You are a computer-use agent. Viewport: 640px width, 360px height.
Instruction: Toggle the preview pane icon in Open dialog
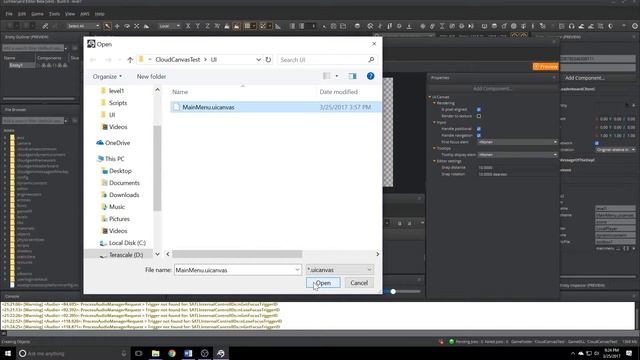click(x=352, y=76)
